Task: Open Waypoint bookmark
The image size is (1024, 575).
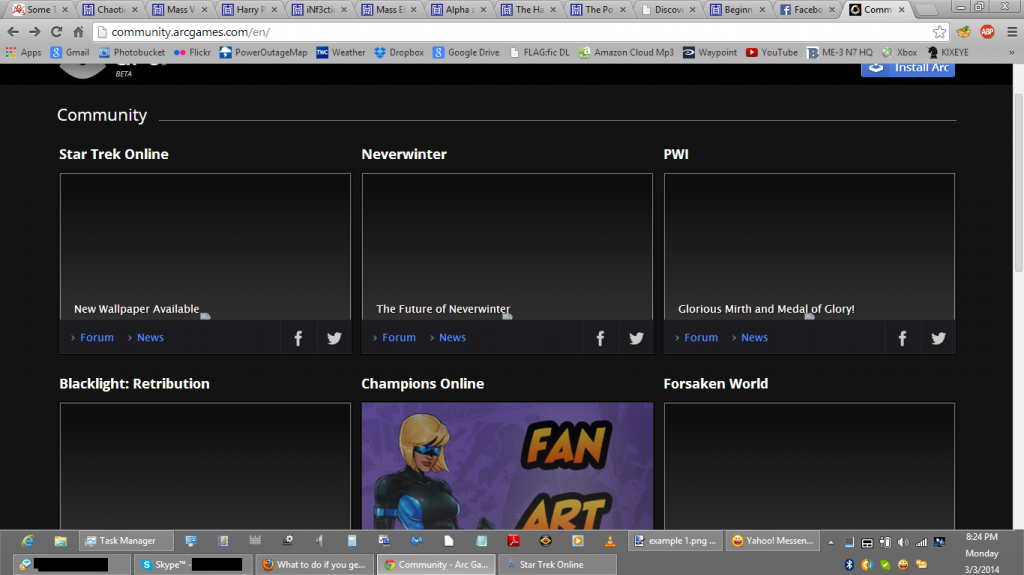Action: tap(710, 52)
